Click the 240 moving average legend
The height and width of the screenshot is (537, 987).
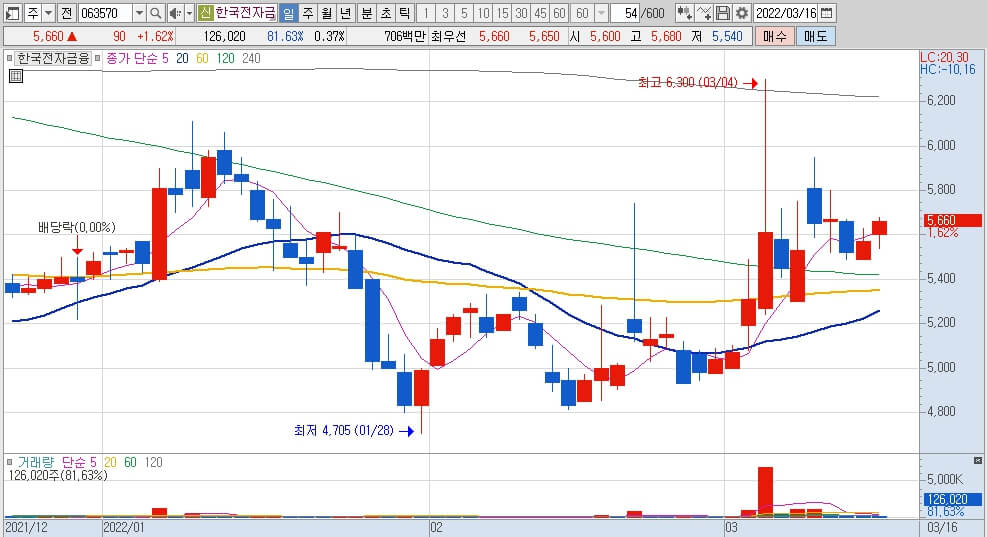251,59
